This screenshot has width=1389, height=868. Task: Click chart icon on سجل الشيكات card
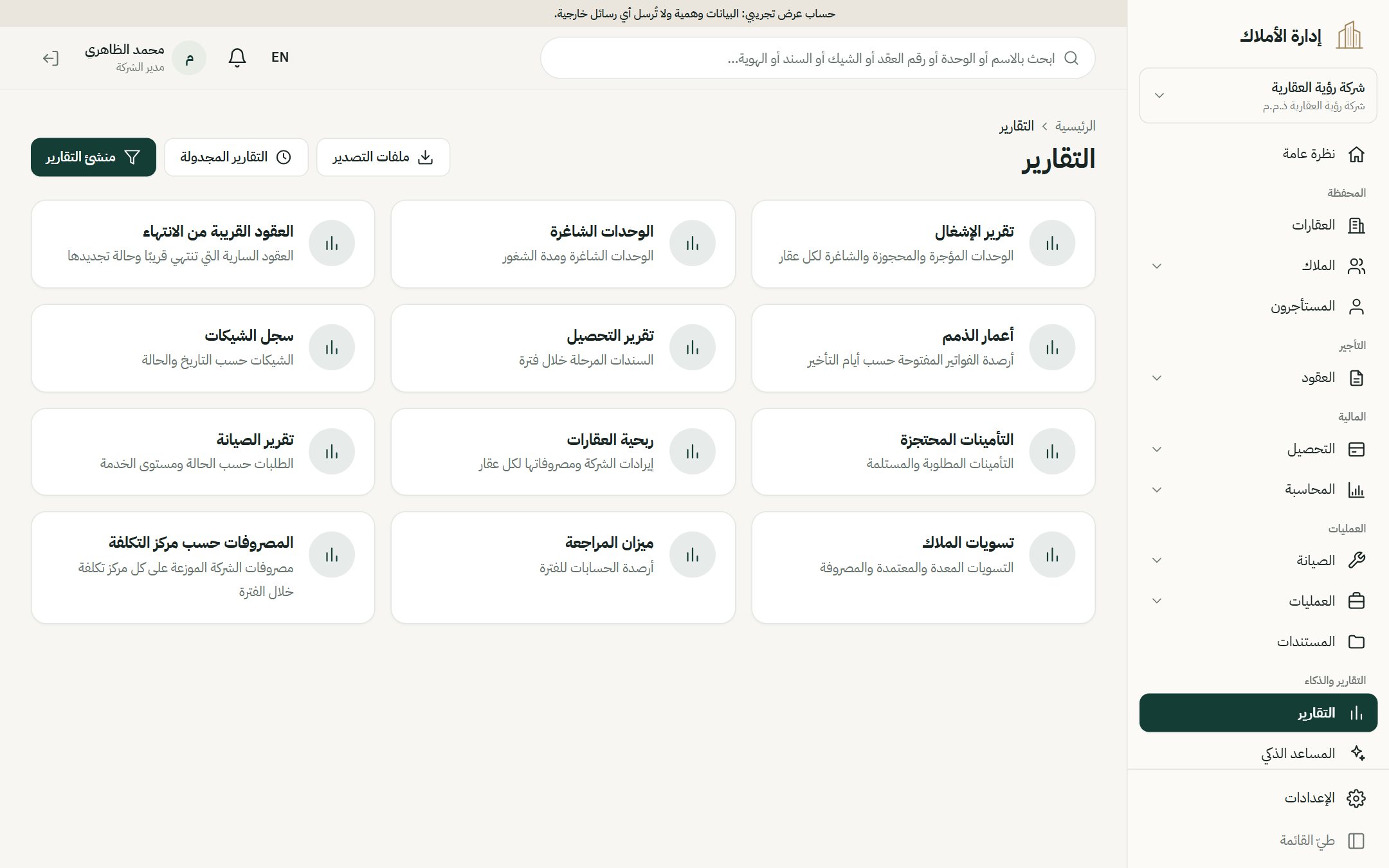click(332, 348)
